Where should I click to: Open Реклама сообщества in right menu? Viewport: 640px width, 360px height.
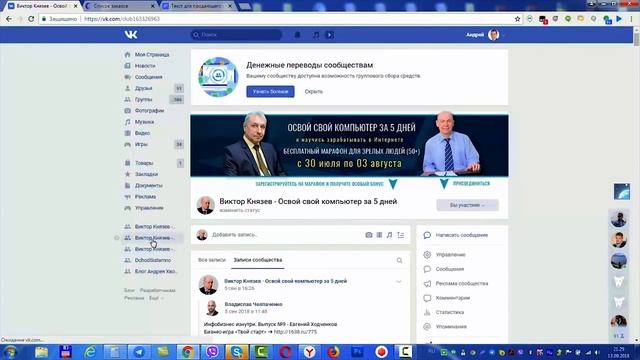(462, 283)
